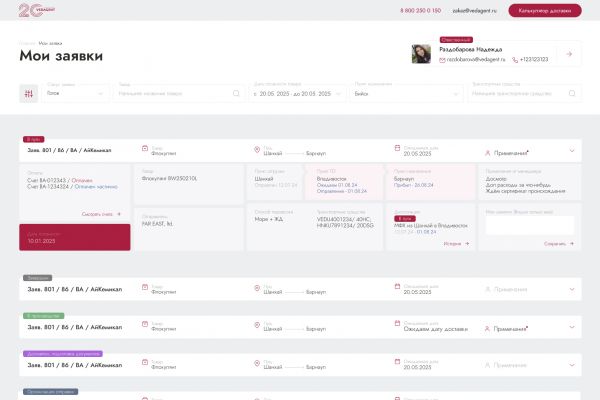
Task: Click razdobarova@vedagent.ru manager email
Action: [x=476, y=60]
